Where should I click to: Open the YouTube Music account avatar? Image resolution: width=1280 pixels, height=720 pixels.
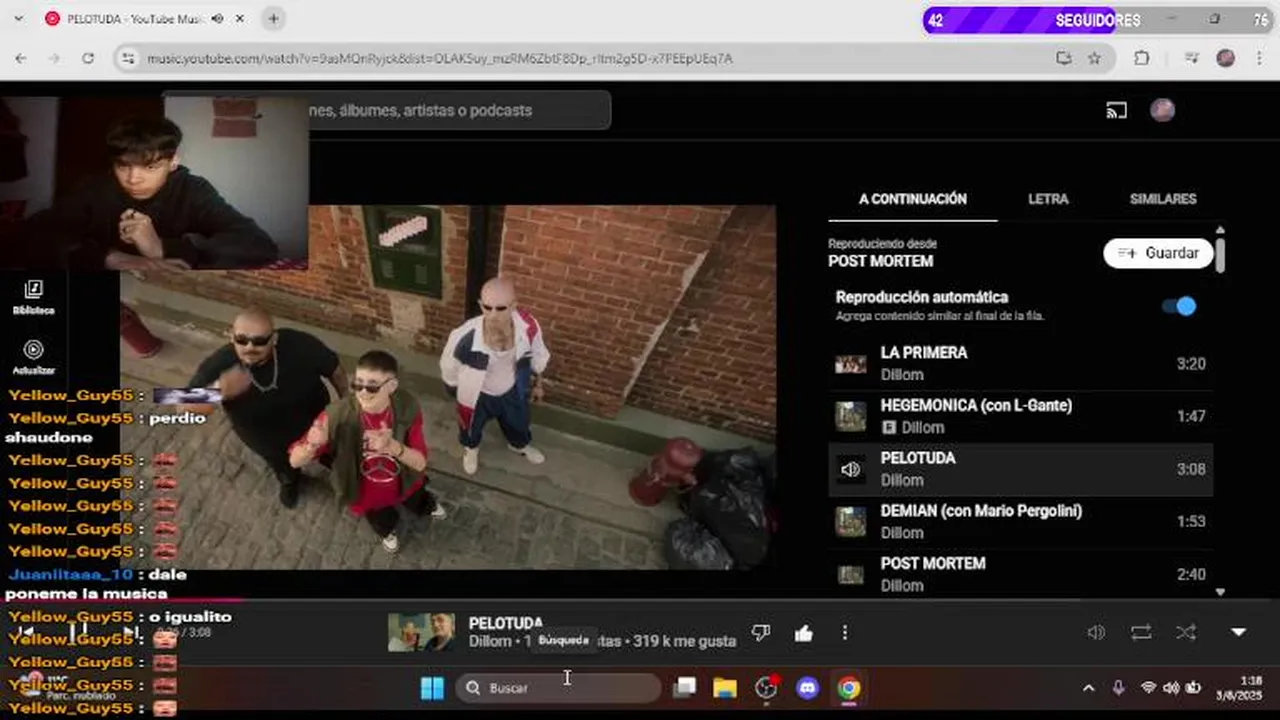click(x=1162, y=110)
